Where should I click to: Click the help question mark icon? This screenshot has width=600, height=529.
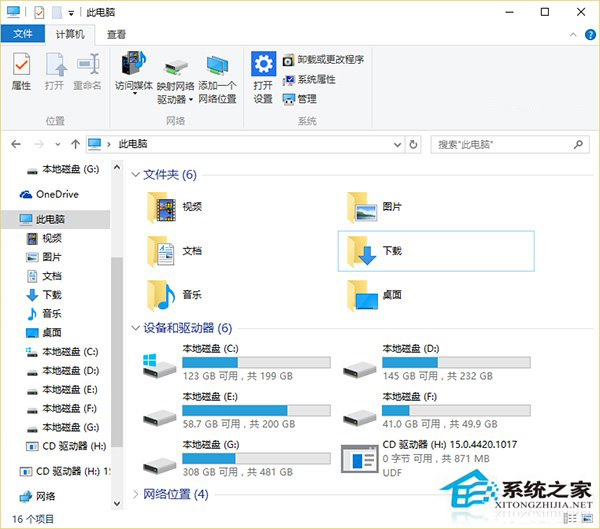coord(590,35)
